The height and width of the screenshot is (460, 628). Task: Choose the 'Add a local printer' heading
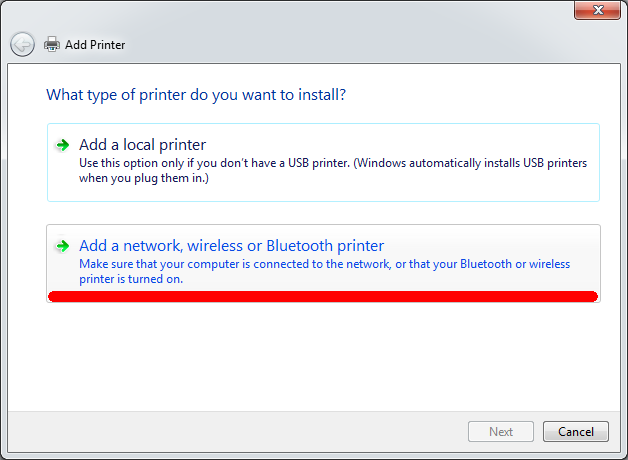pyautogui.click(x=142, y=145)
